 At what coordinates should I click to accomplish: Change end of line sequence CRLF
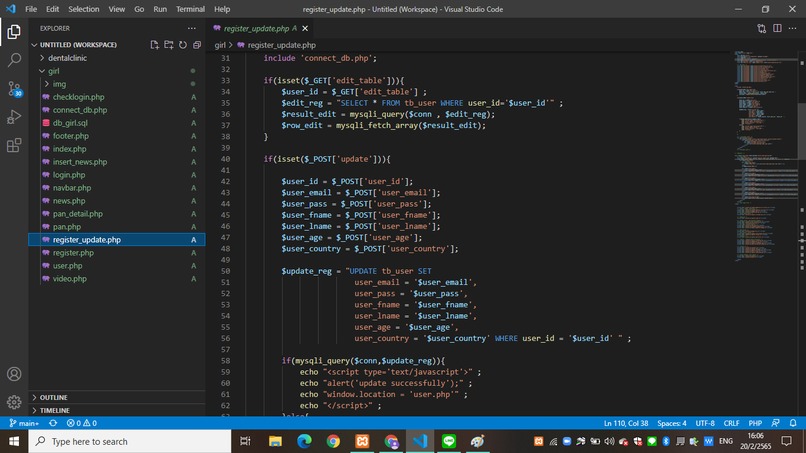pos(731,423)
